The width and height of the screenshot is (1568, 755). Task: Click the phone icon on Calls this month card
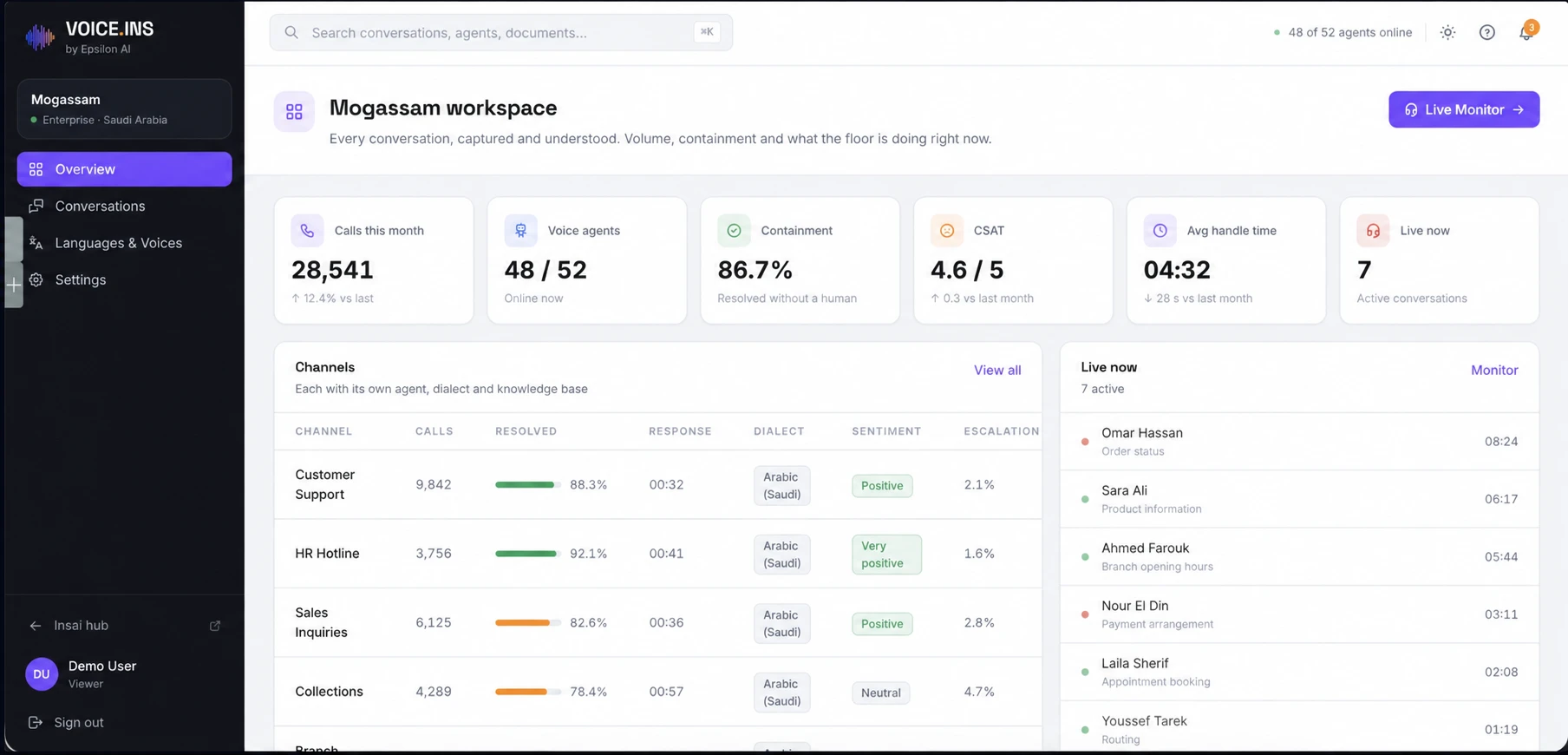pyautogui.click(x=307, y=231)
